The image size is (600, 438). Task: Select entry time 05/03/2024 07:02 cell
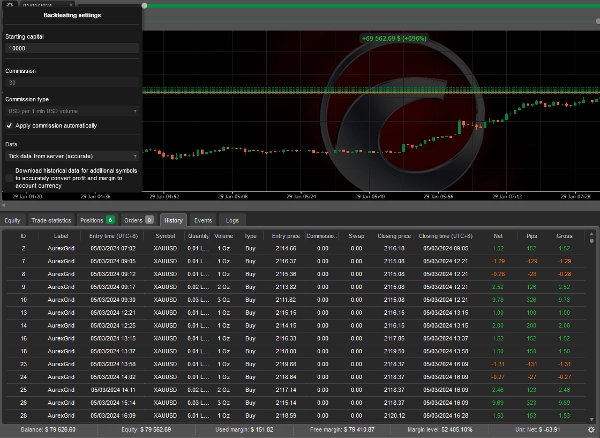pos(113,248)
